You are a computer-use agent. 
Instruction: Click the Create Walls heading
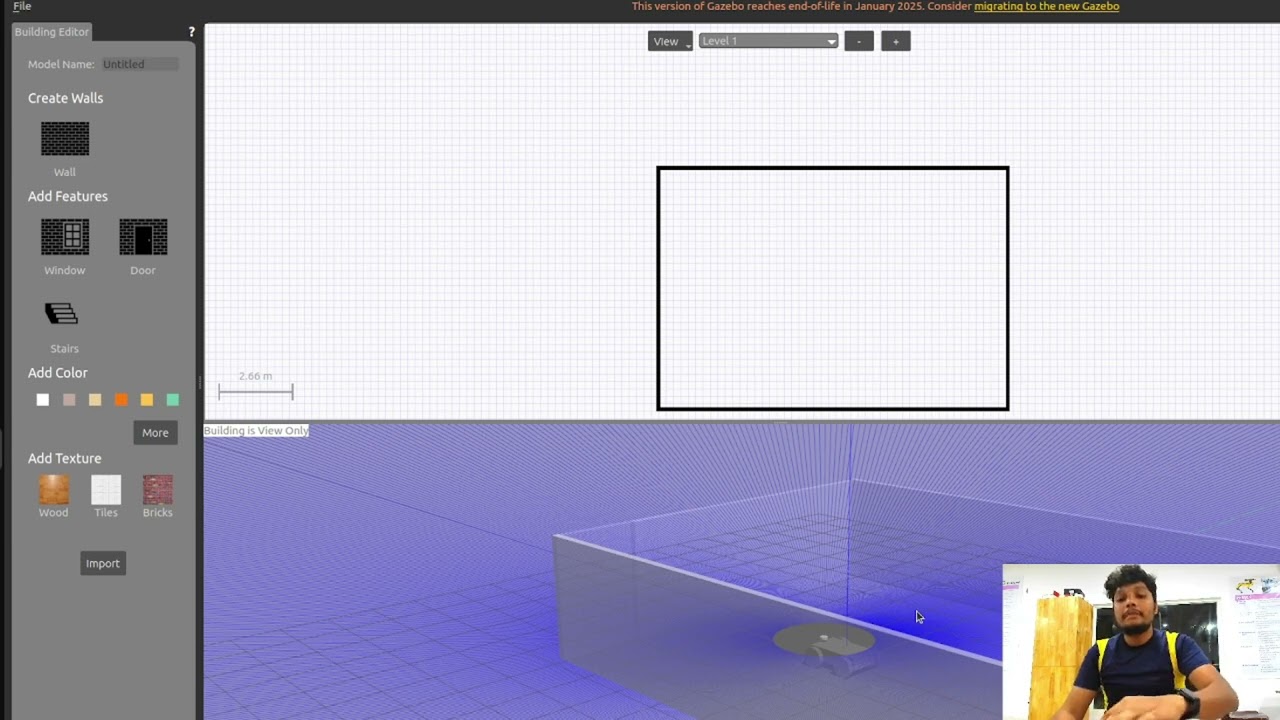coord(66,98)
